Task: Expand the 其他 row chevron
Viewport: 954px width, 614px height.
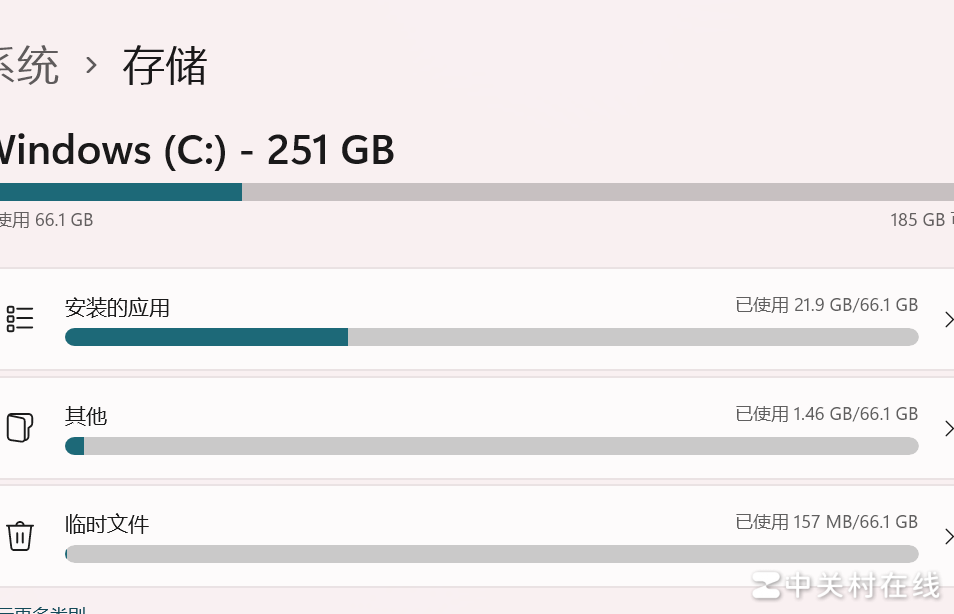Action: pos(948,429)
